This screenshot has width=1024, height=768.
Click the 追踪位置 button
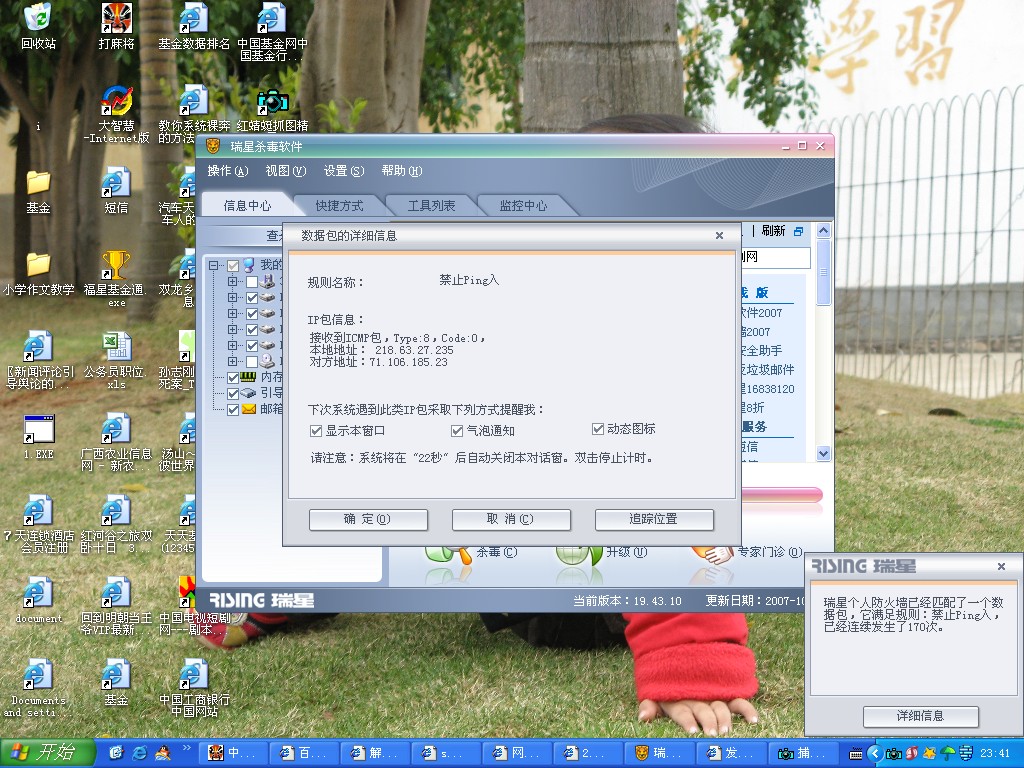pos(654,520)
